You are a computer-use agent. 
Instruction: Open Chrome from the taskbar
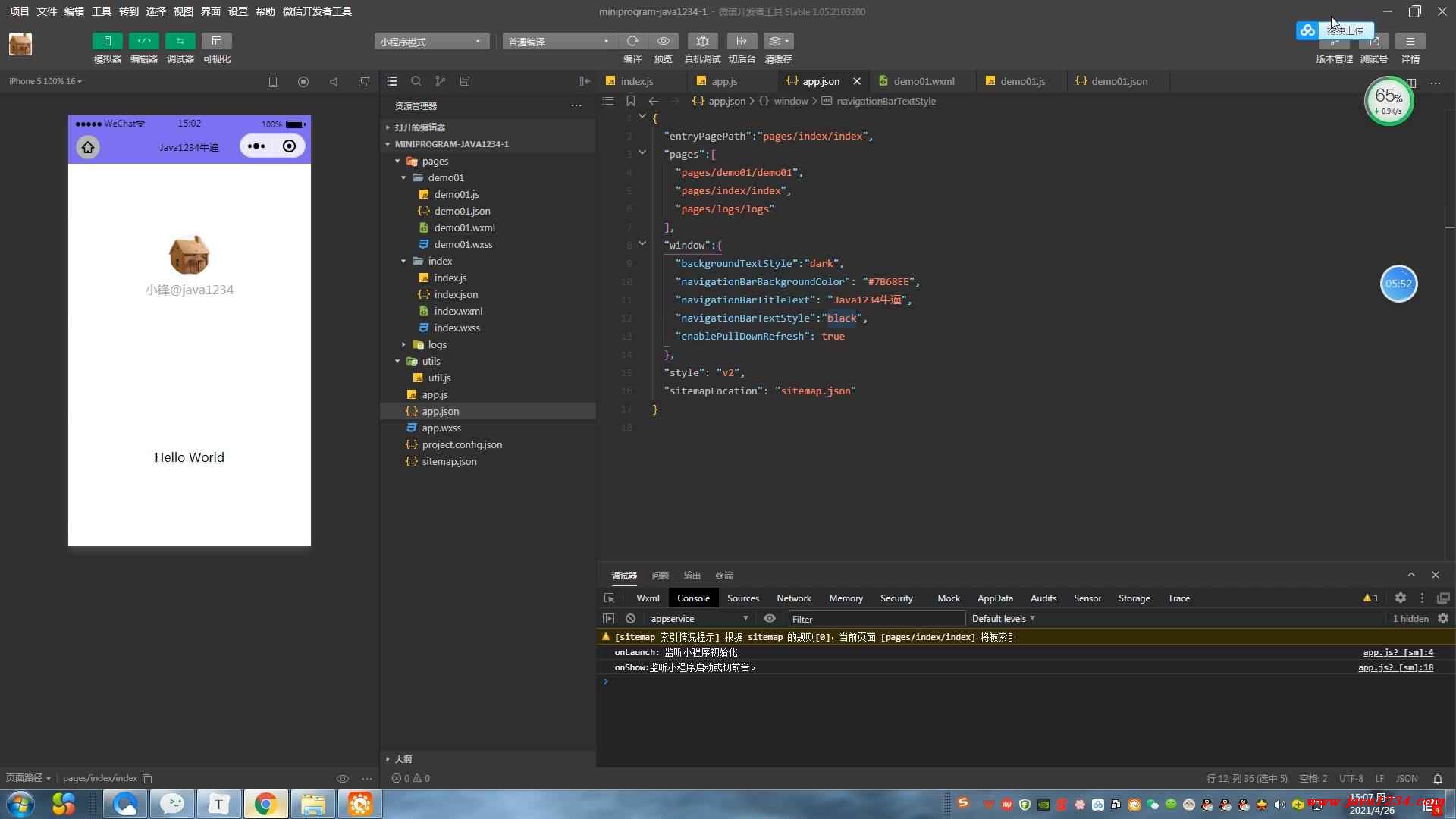265,804
